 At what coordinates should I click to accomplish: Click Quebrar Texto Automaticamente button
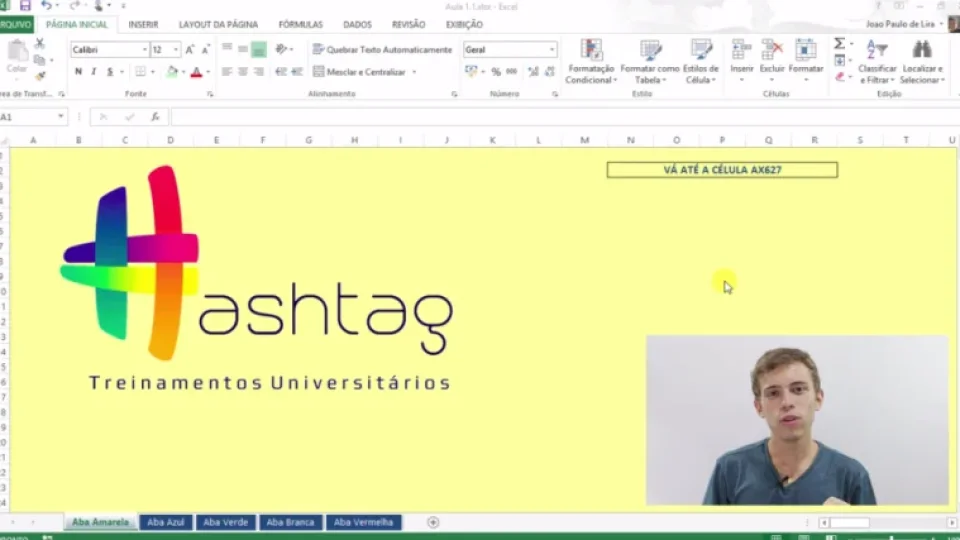coord(383,50)
